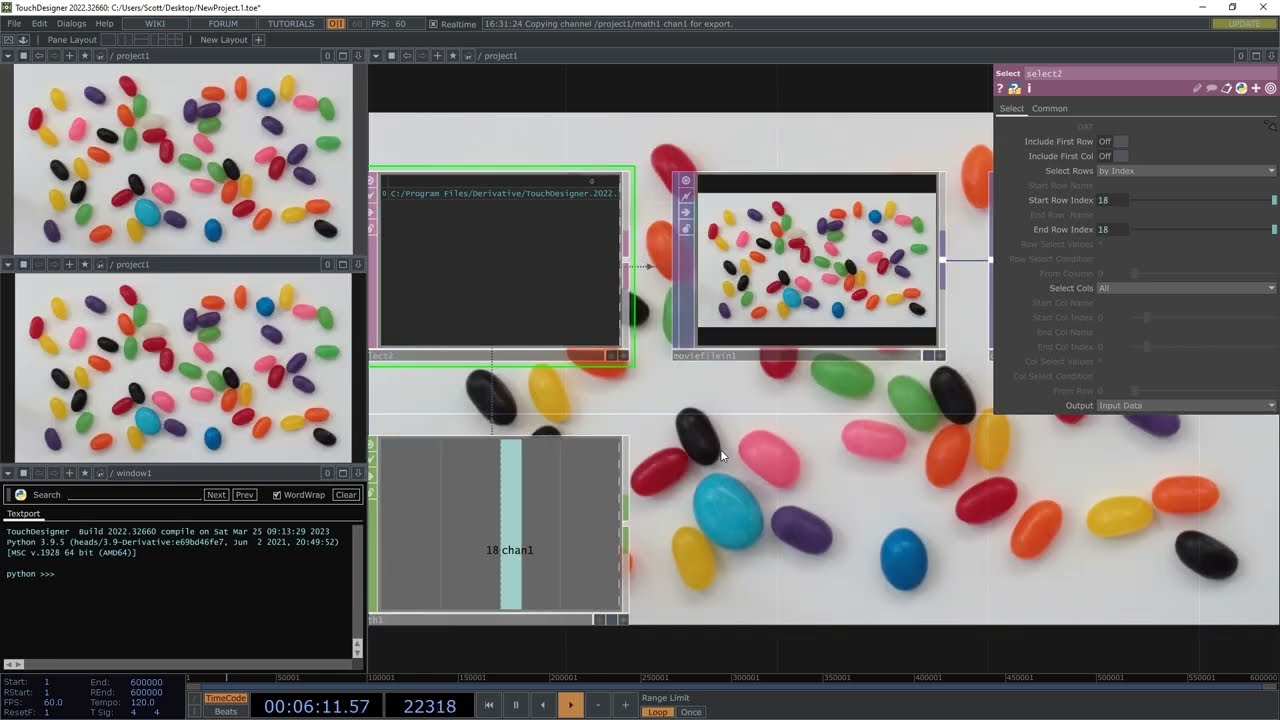Screen dimensions: 1280x720
Task: Click the expand arrow icon under parameter tabs
Action: pos(1270,126)
